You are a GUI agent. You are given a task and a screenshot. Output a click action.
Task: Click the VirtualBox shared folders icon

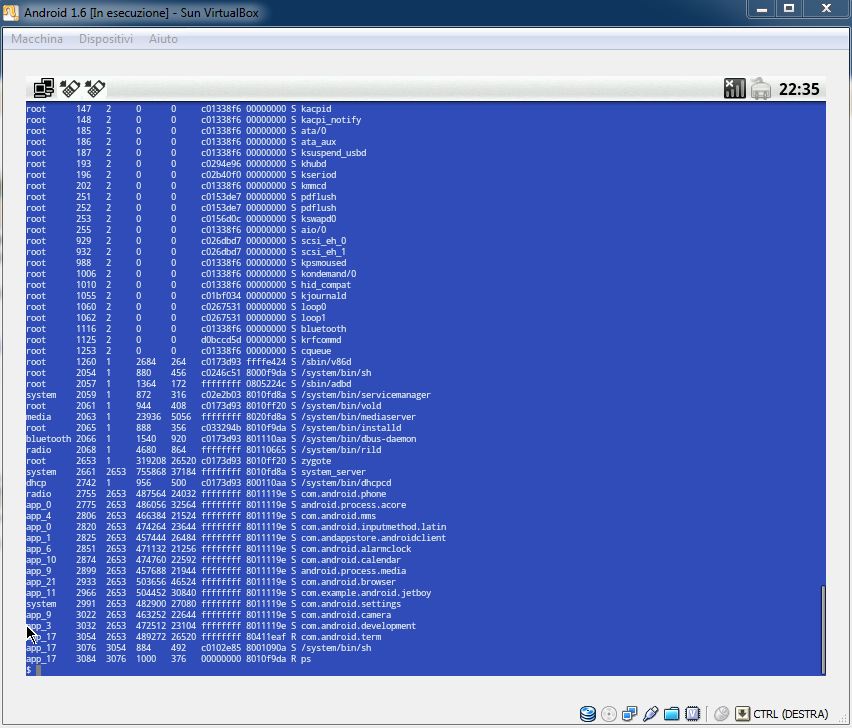pyautogui.click(x=672, y=713)
